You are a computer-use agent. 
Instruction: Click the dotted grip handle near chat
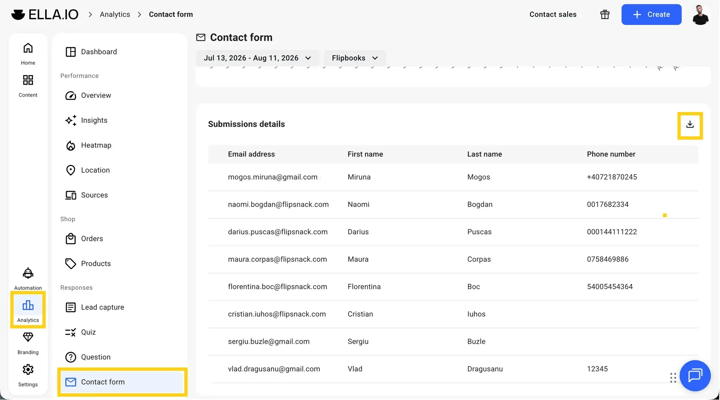(673, 377)
